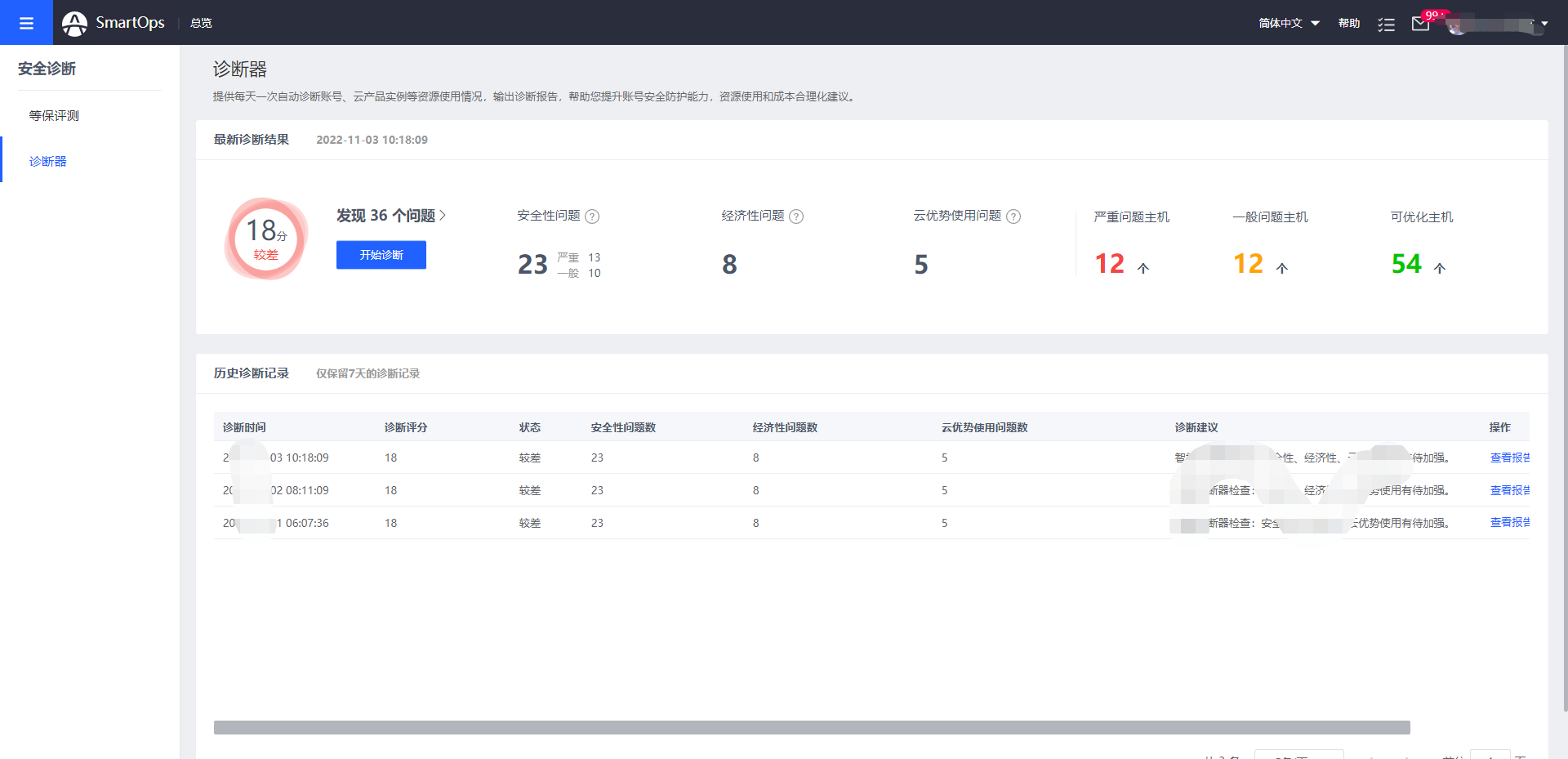This screenshot has height=759, width=1568.
Task: Click the 云优势使用问题 count 5
Action: pos(921,265)
